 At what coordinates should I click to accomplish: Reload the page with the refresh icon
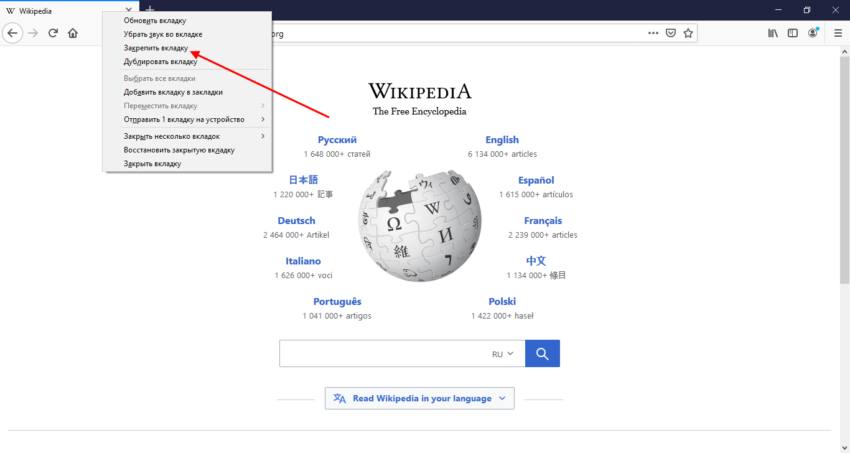[53, 33]
